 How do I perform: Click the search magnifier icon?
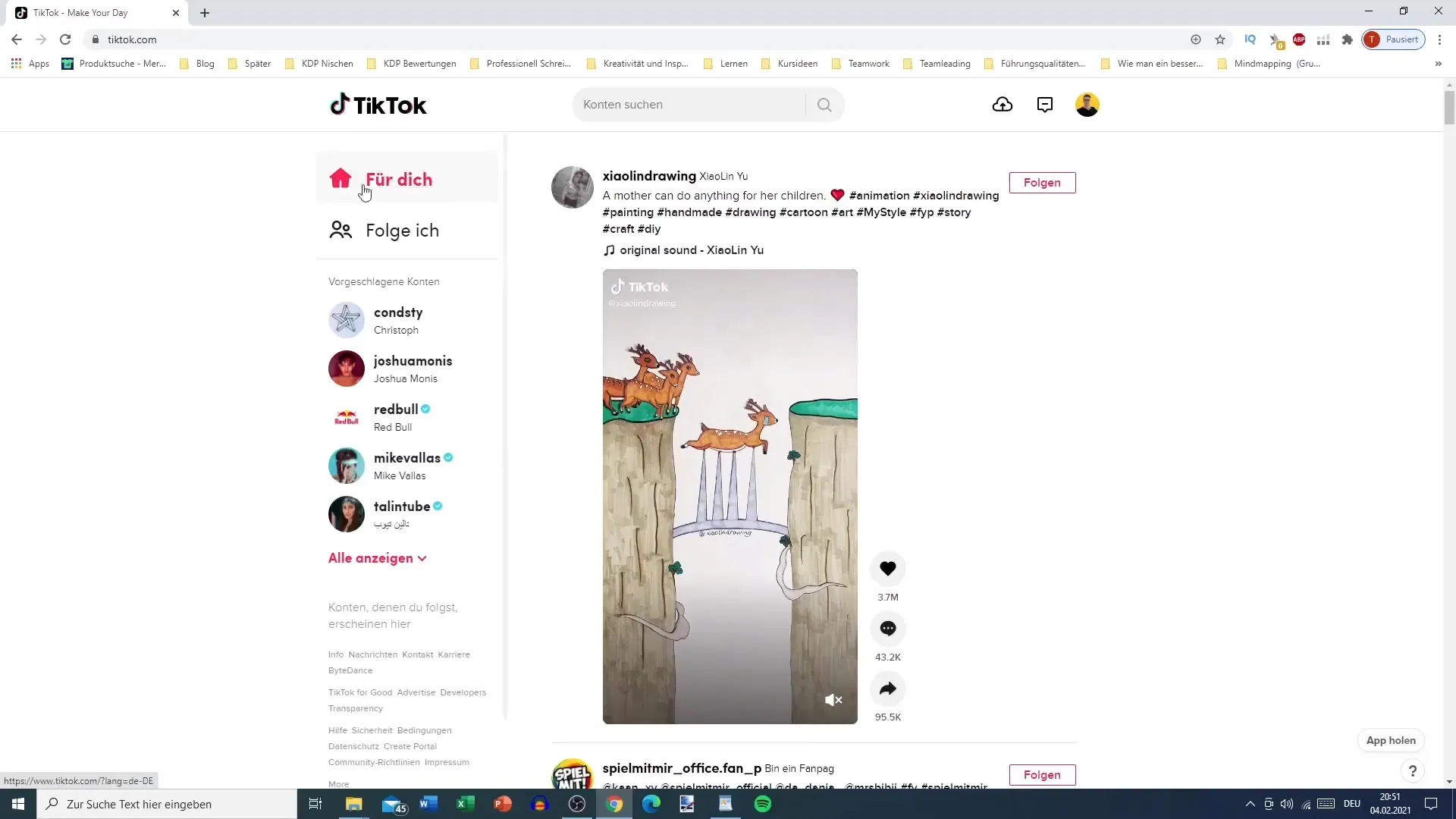coord(824,105)
